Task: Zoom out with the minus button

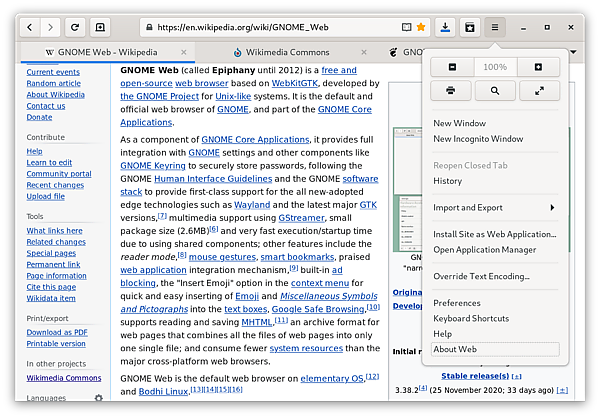Action: pos(452,67)
